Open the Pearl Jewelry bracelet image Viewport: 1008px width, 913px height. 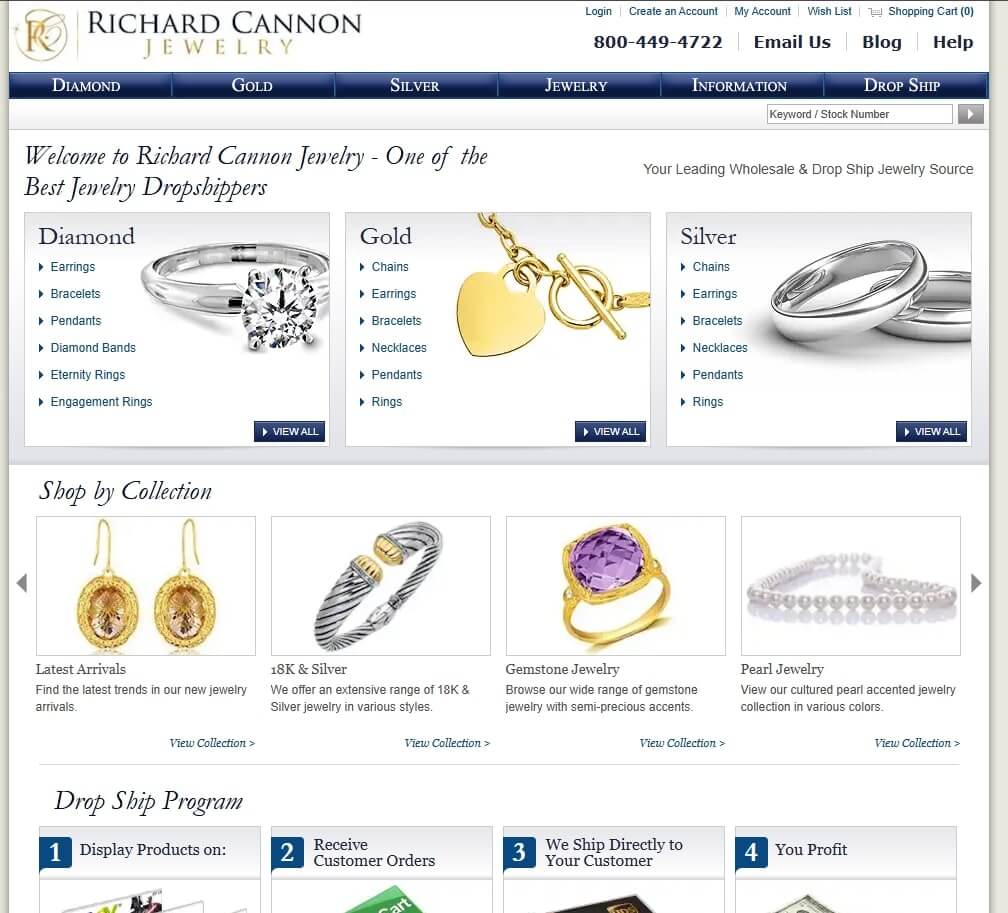click(850, 586)
